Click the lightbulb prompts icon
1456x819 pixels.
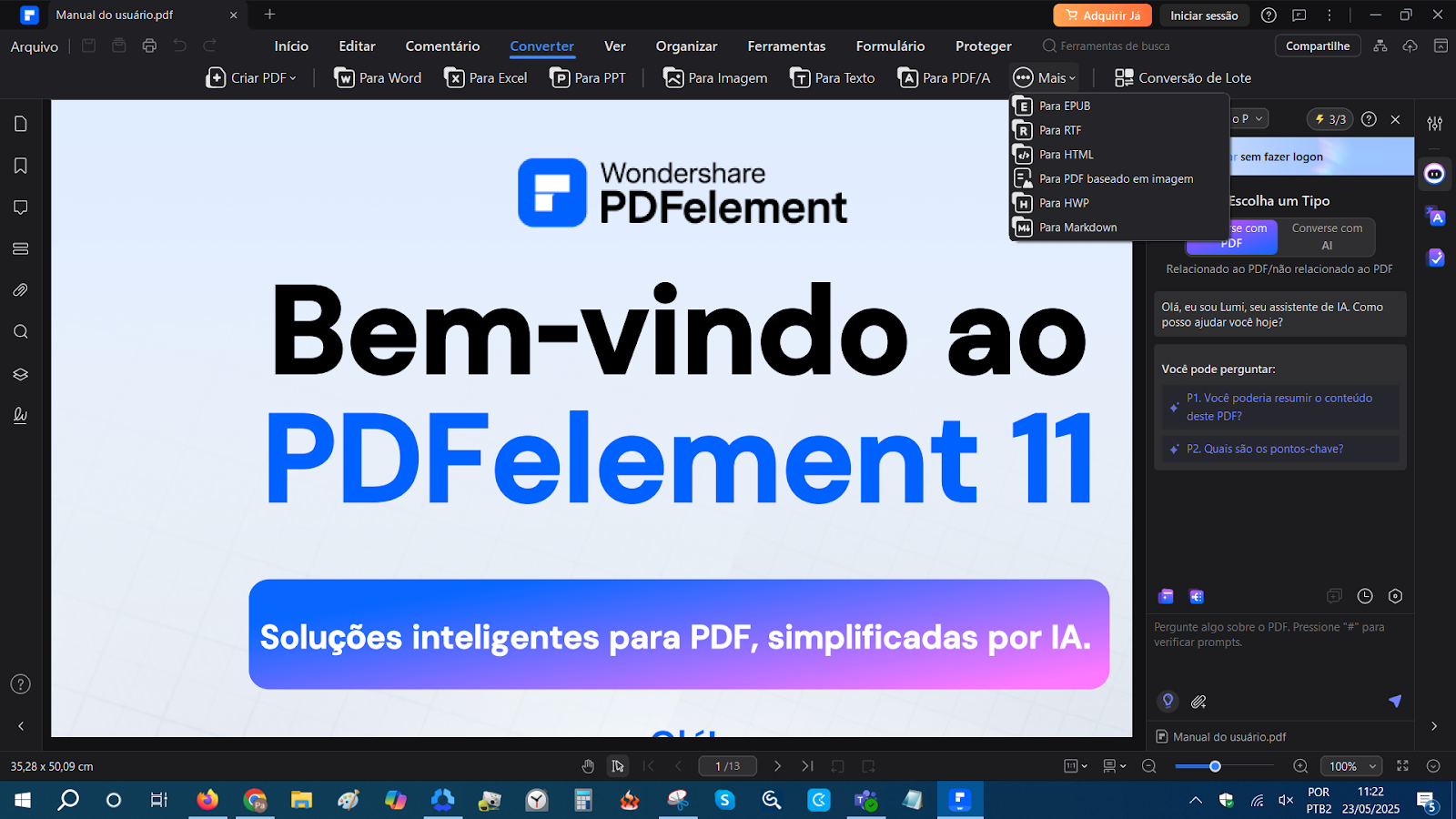[x=1168, y=701]
